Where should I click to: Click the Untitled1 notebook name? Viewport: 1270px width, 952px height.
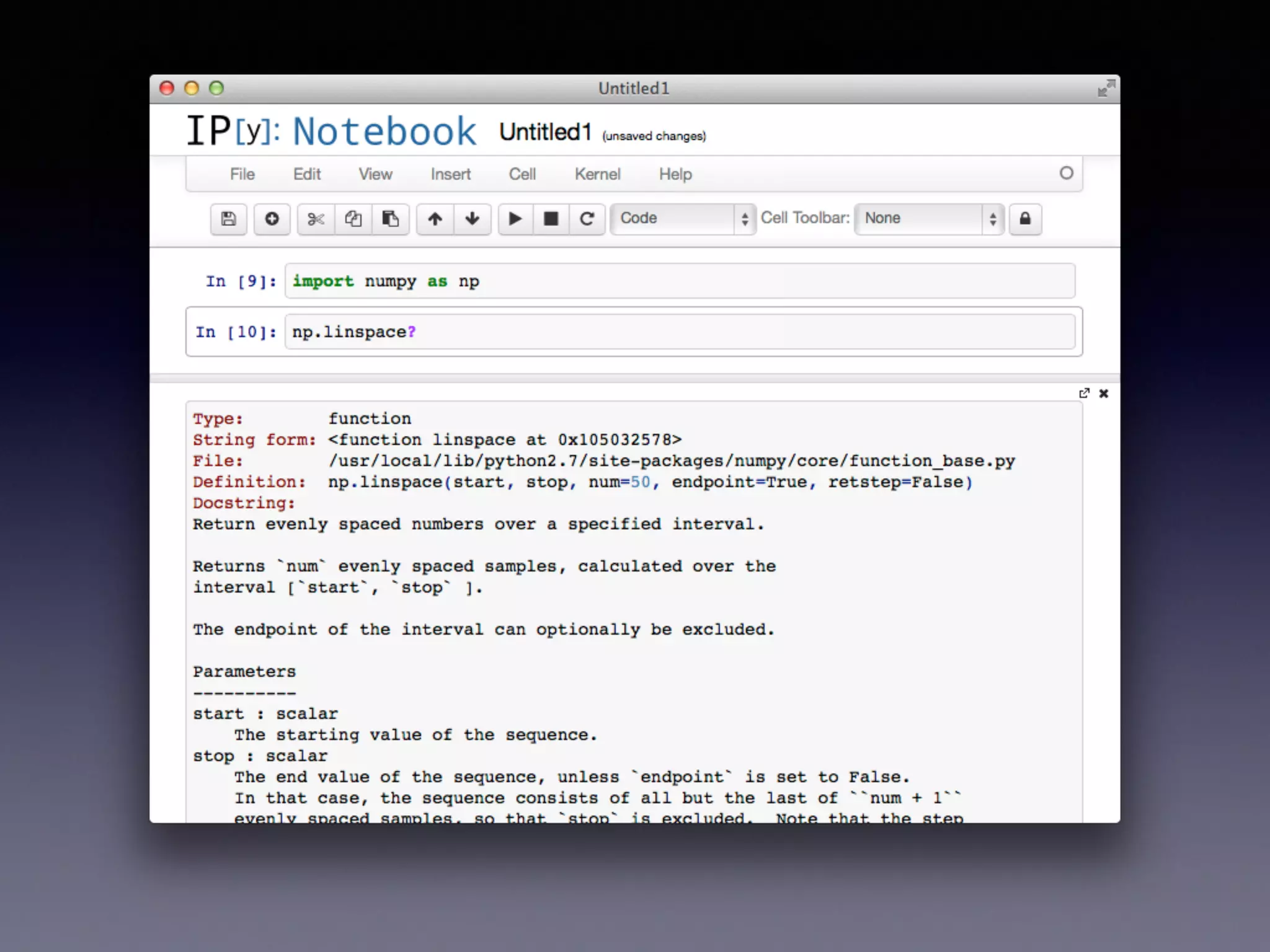coord(545,132)
